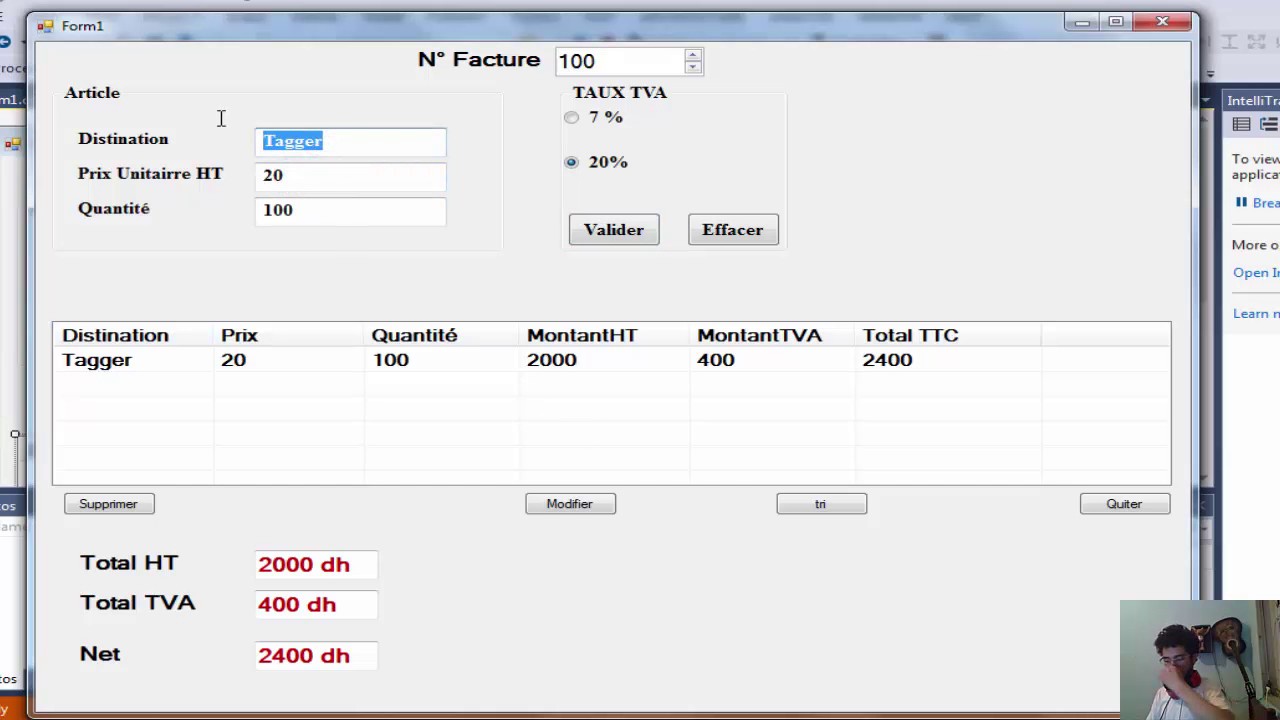Viewport: 1280px width, 720px height.
Task: Click the Total TVA 400 dh value
Action: click(x=316, y=605)
